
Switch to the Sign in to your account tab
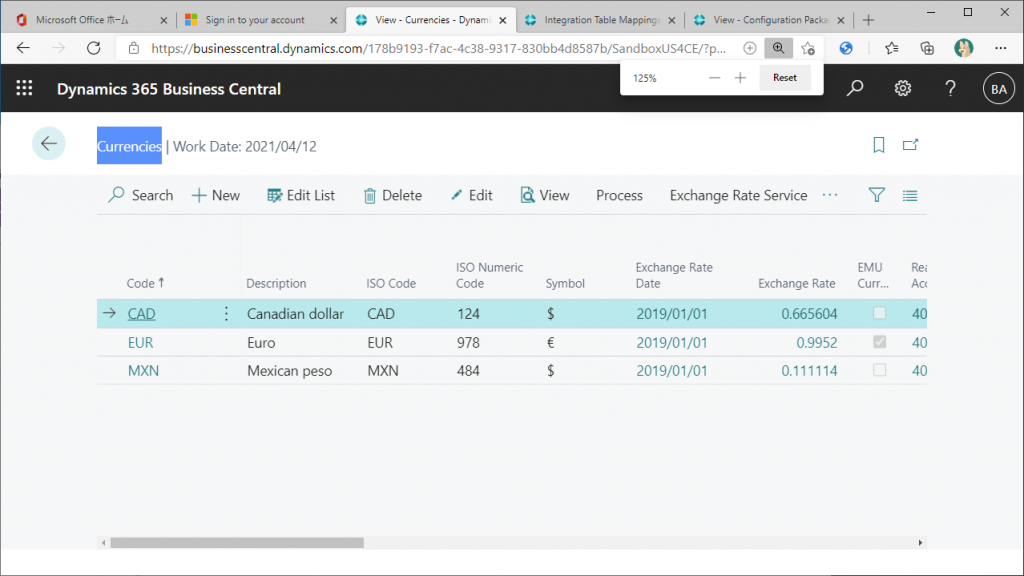coord(260,20)
